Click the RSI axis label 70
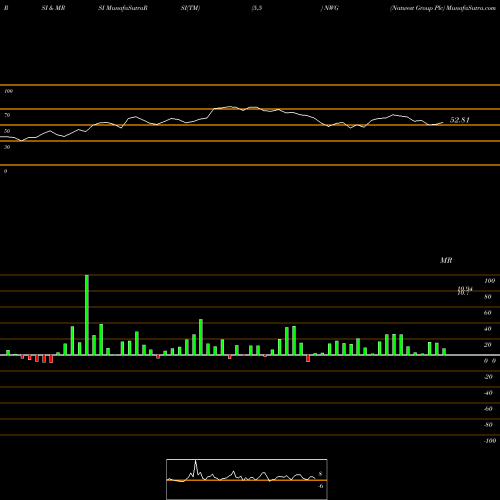This screenshot has width=500, height=500. click(7, 115)
